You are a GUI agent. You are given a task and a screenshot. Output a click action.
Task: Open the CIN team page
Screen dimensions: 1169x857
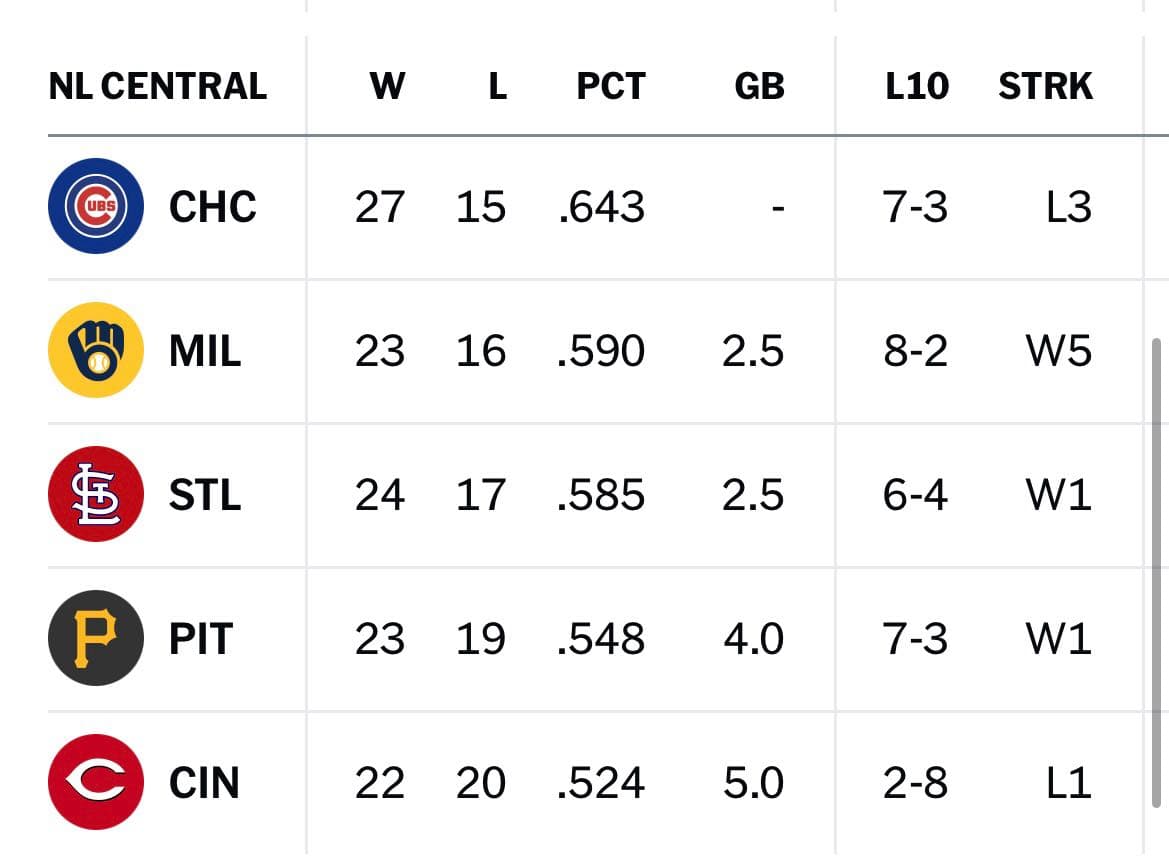pos(204,782)
